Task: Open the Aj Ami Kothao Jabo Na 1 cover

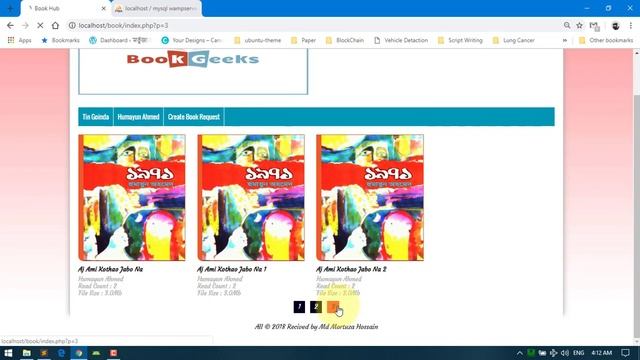Action: click(x=251, y=198)
